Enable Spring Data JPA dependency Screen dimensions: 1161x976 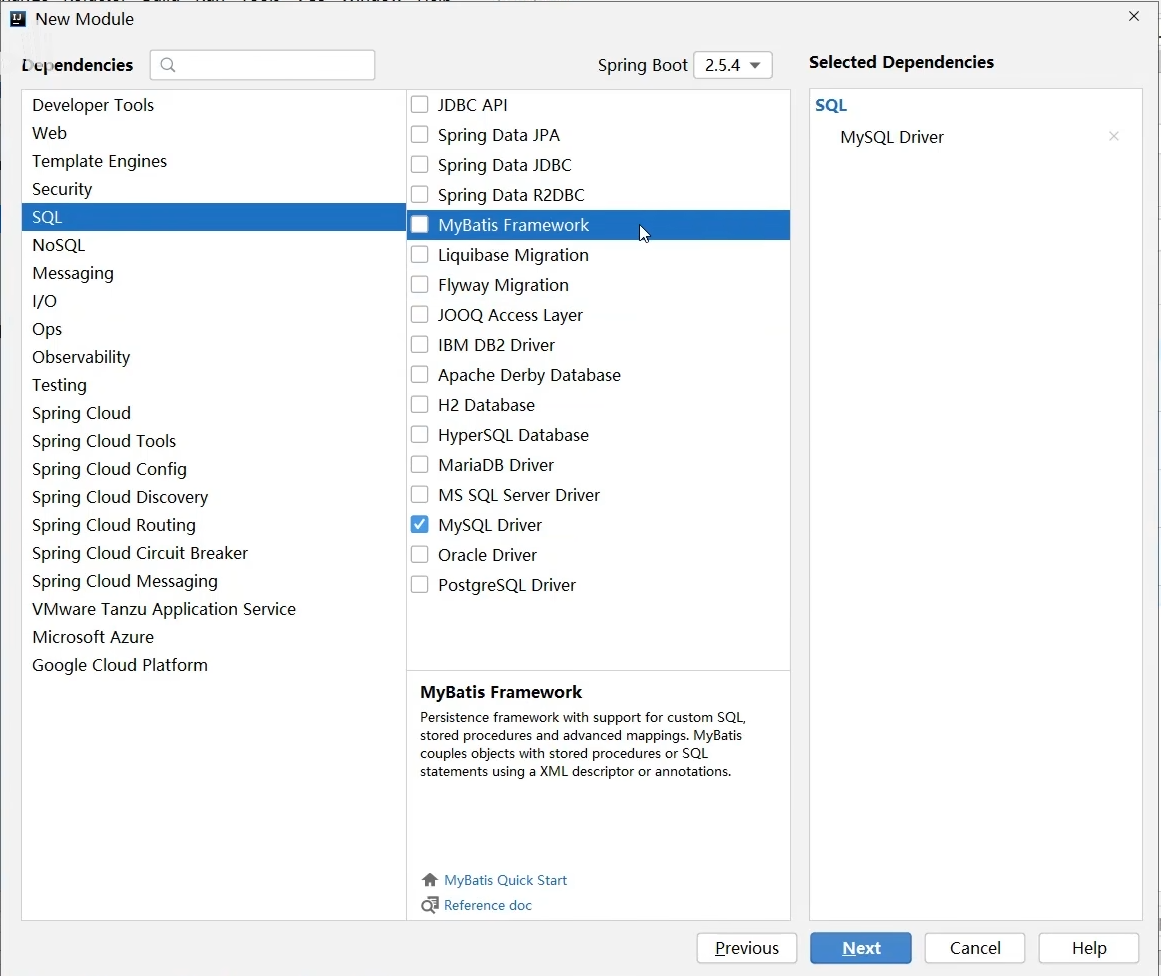coord(420,135)
